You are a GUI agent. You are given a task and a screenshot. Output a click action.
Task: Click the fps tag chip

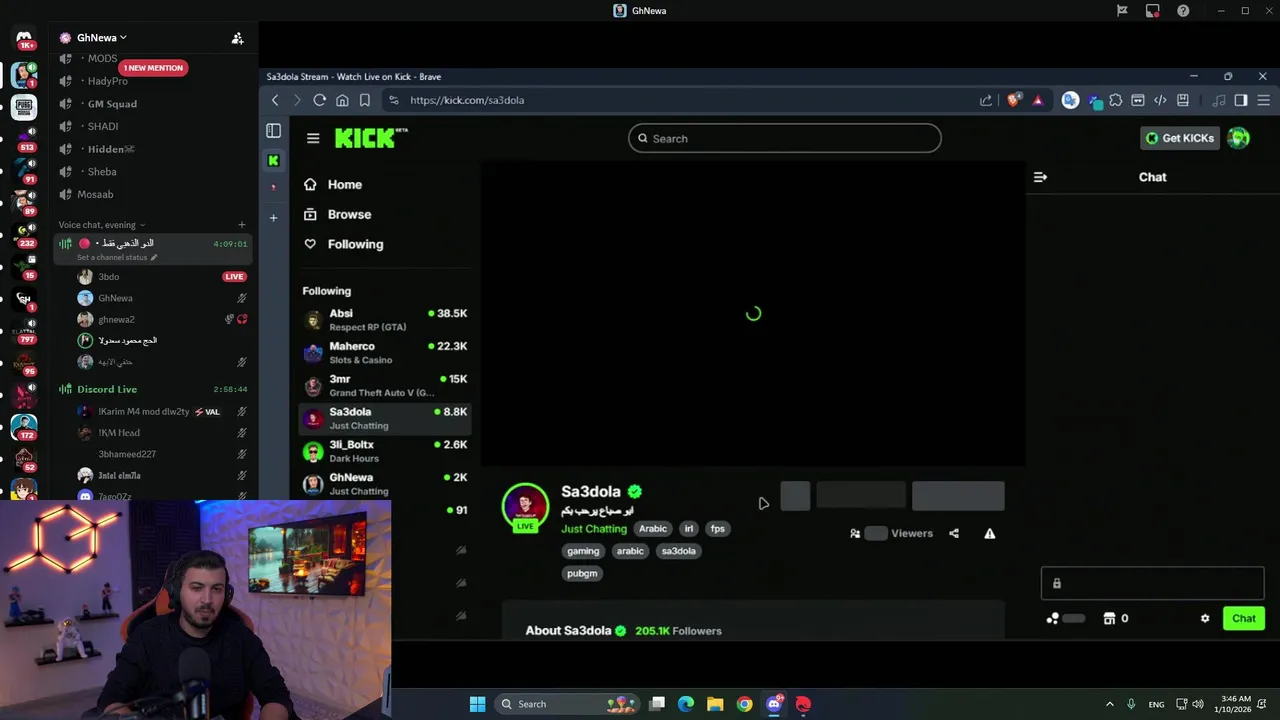click(x=717, y=529)
